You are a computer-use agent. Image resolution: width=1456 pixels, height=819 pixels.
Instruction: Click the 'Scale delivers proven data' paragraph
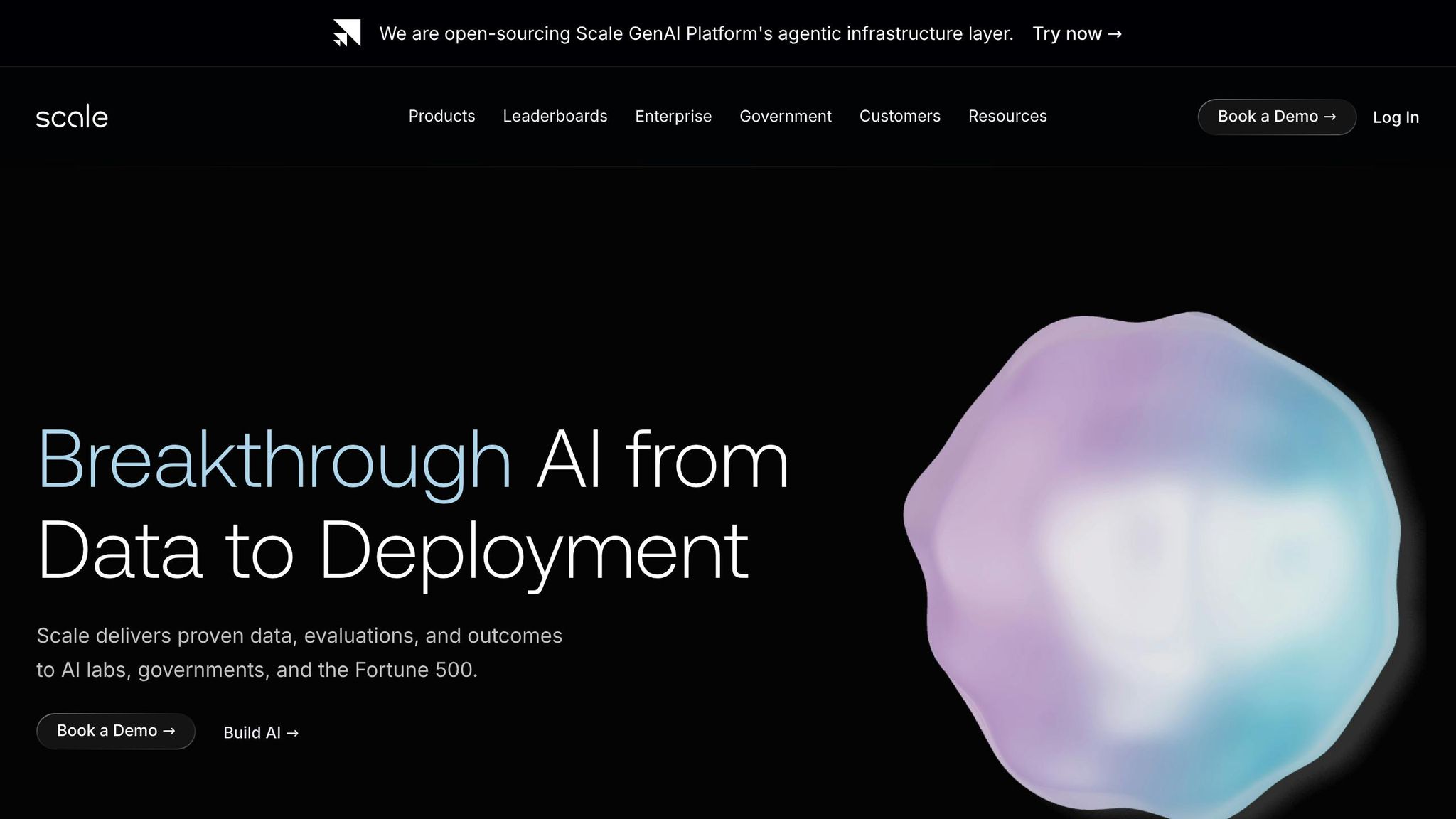[299, 653]
